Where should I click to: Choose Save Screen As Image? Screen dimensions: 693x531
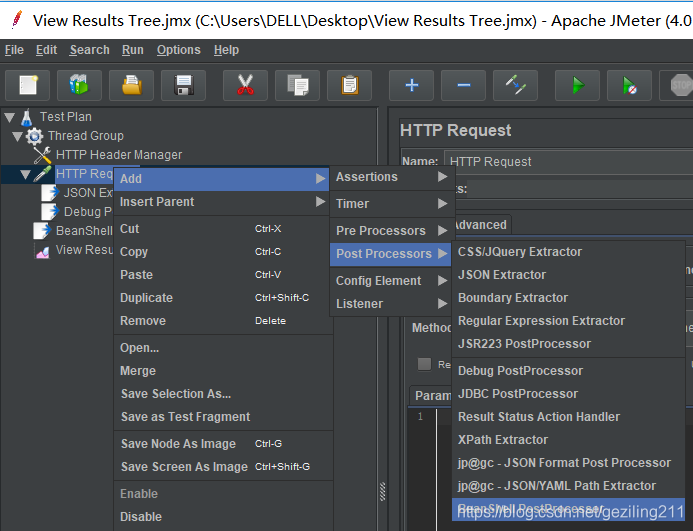click(223, 467)
